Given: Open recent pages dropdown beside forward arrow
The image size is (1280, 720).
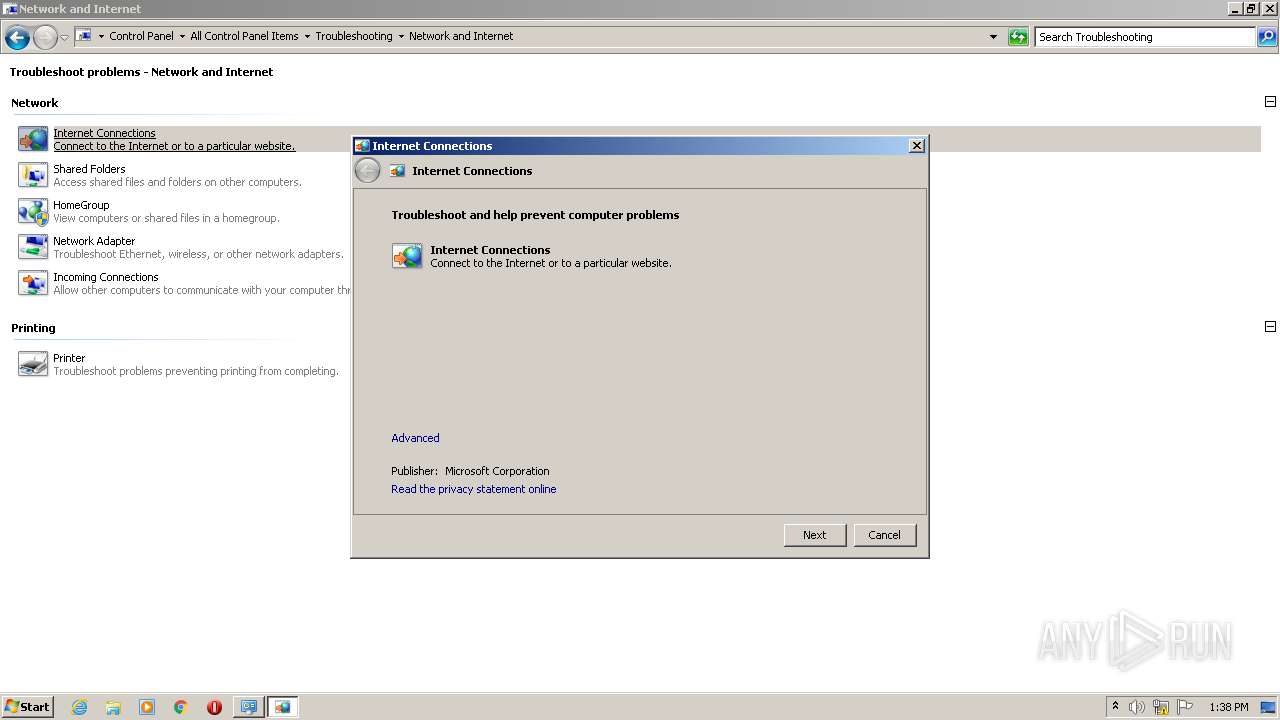Looking at the screenshot, I should tap(65, 38).
